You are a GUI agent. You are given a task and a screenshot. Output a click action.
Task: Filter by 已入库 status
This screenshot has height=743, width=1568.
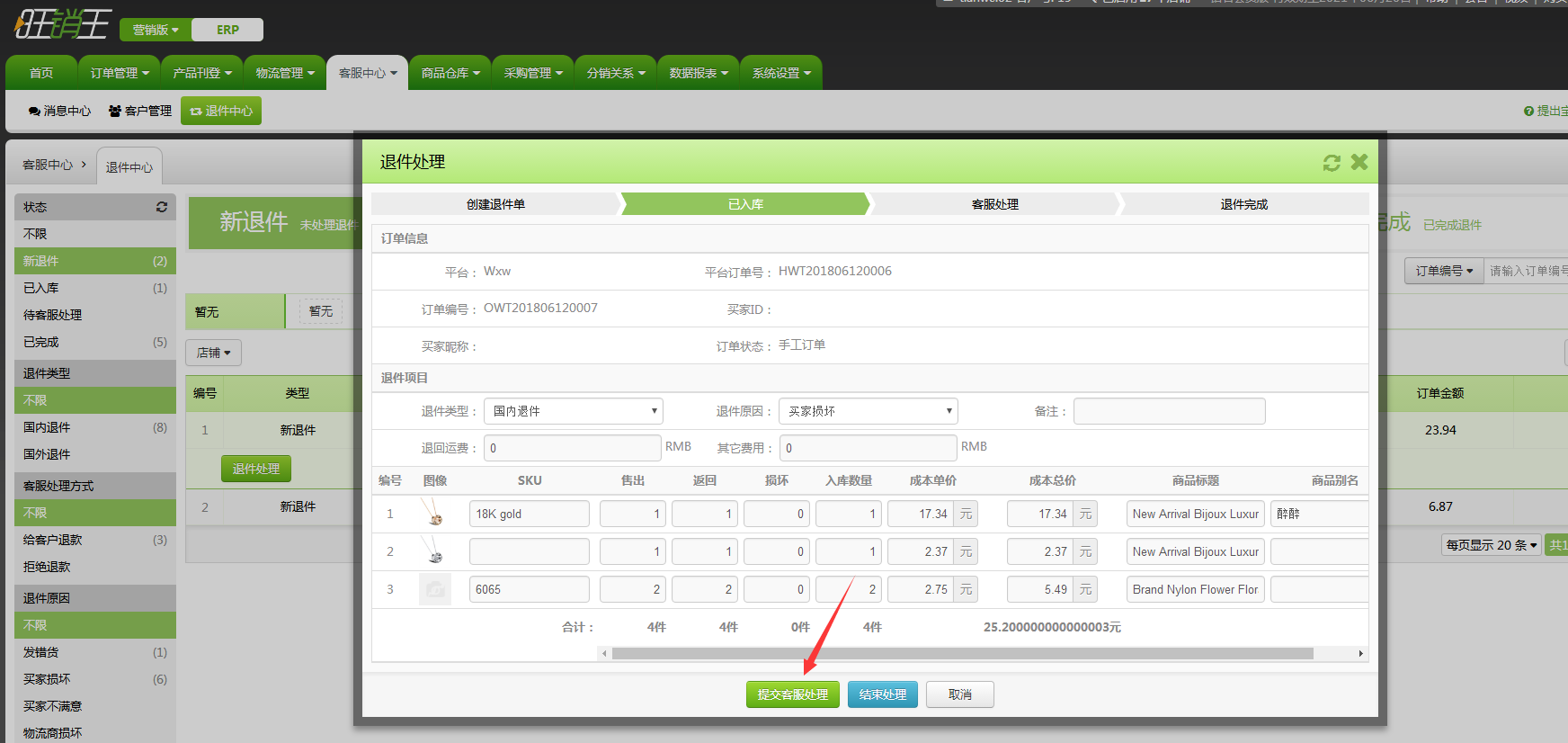pyautogui.click(x=95, y=288)
